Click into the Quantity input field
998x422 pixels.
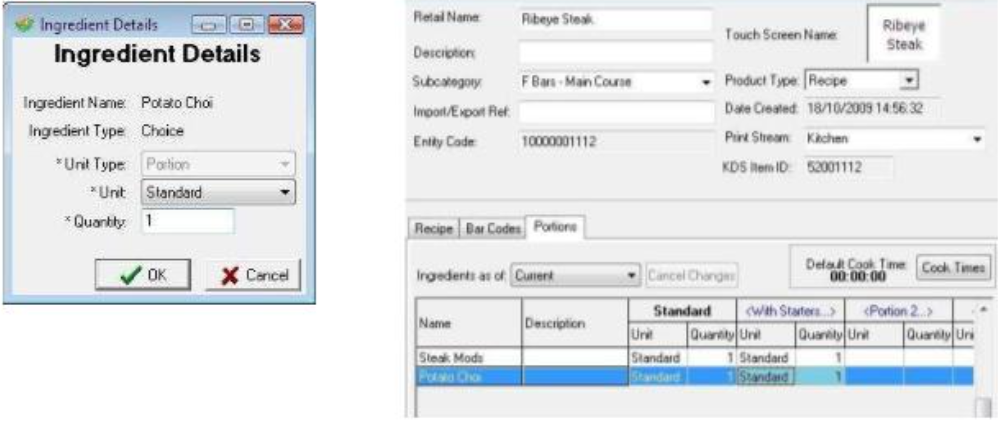tap(188, 220)
